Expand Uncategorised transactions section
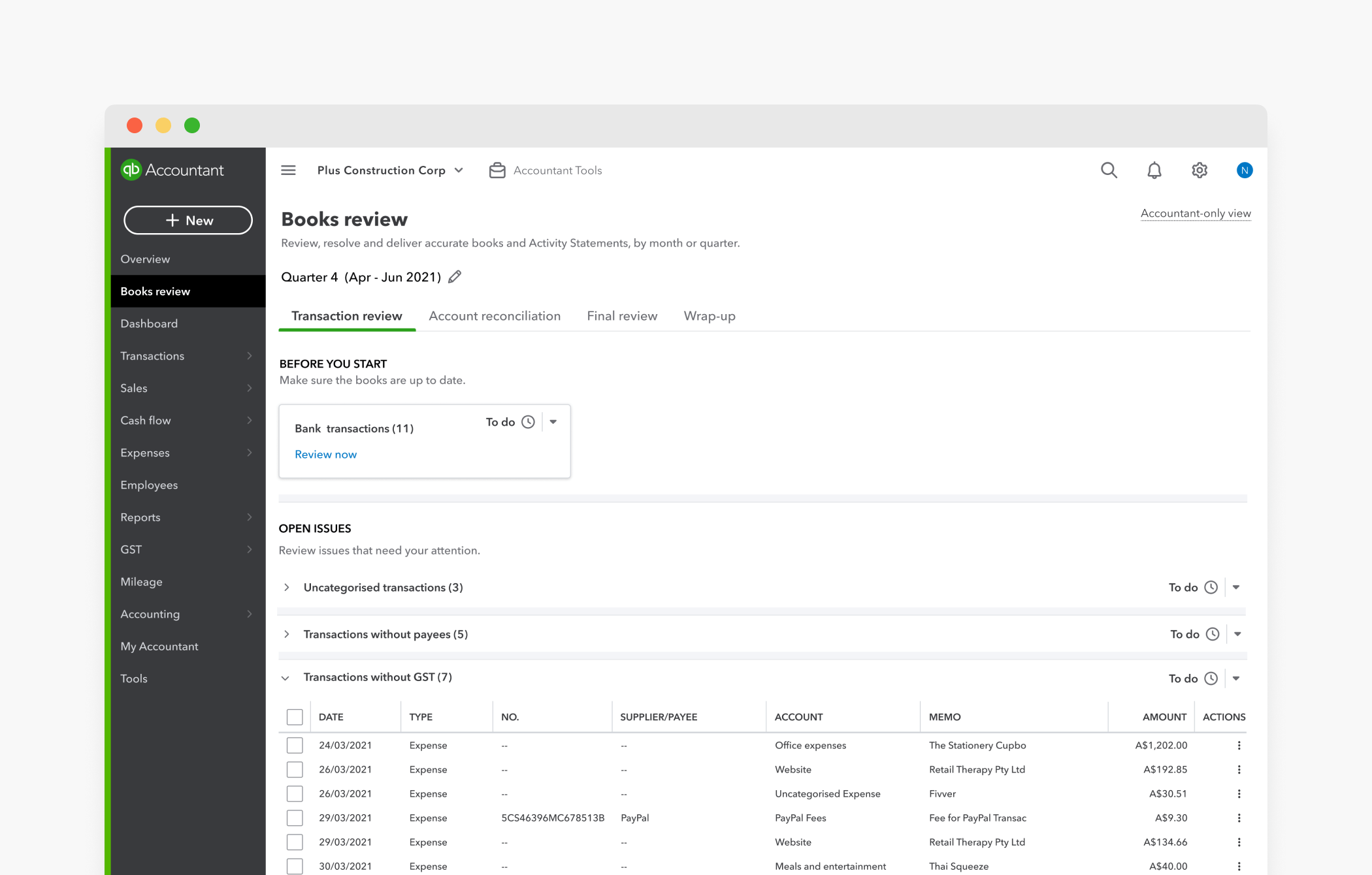This screenshot has width=1372, height=875. tap(287, 588)
